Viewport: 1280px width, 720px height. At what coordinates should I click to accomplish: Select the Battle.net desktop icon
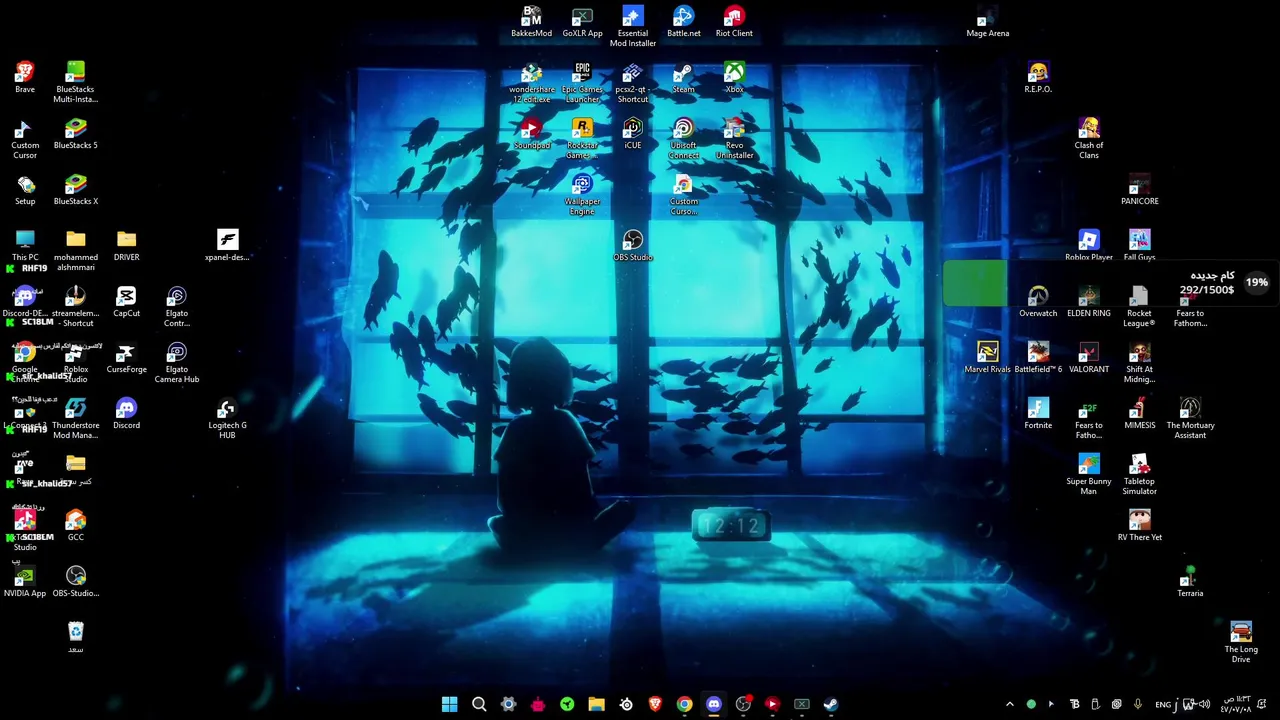684,22
